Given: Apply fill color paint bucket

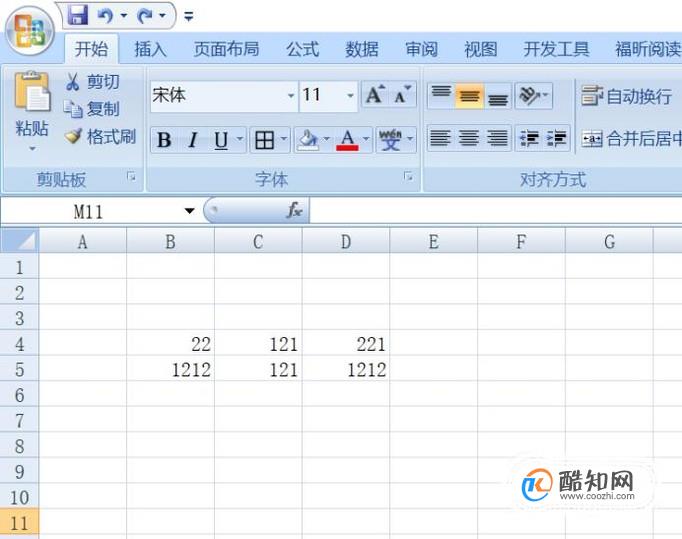Looking at the screenshot, I should (308, 140).
